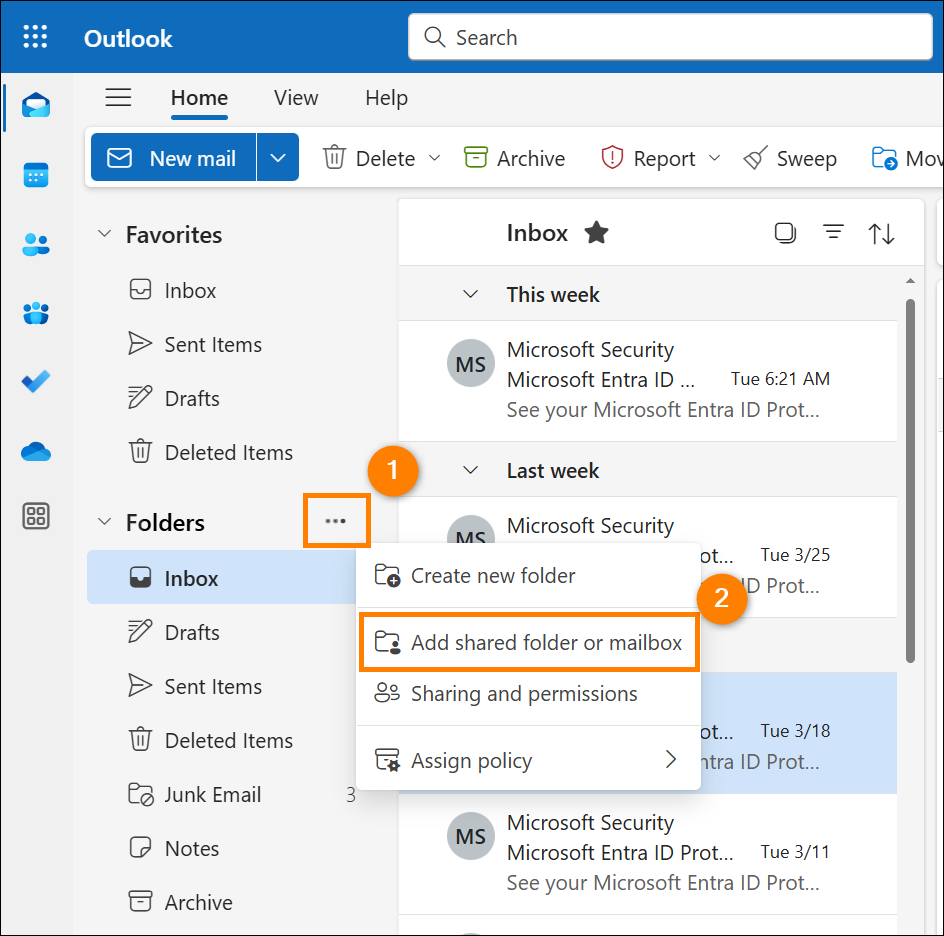Click the message list vertical scrollbar

(x=910, y=480)
